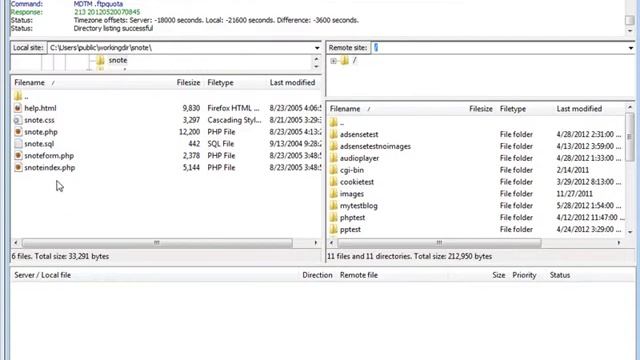
Task: Click local list scroll right arrow
Action: click(x=316, y=243)
